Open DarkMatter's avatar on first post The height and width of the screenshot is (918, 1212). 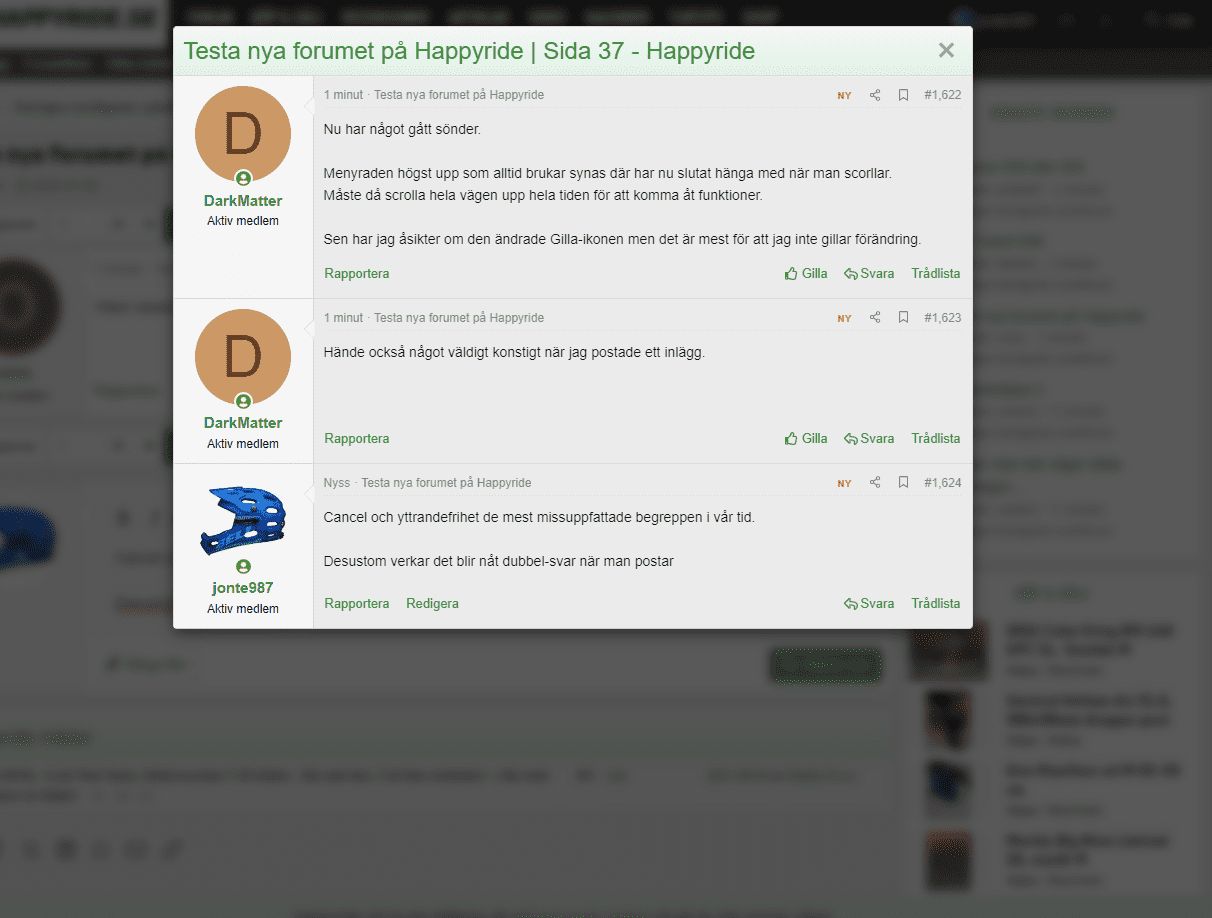click(243, 134)
